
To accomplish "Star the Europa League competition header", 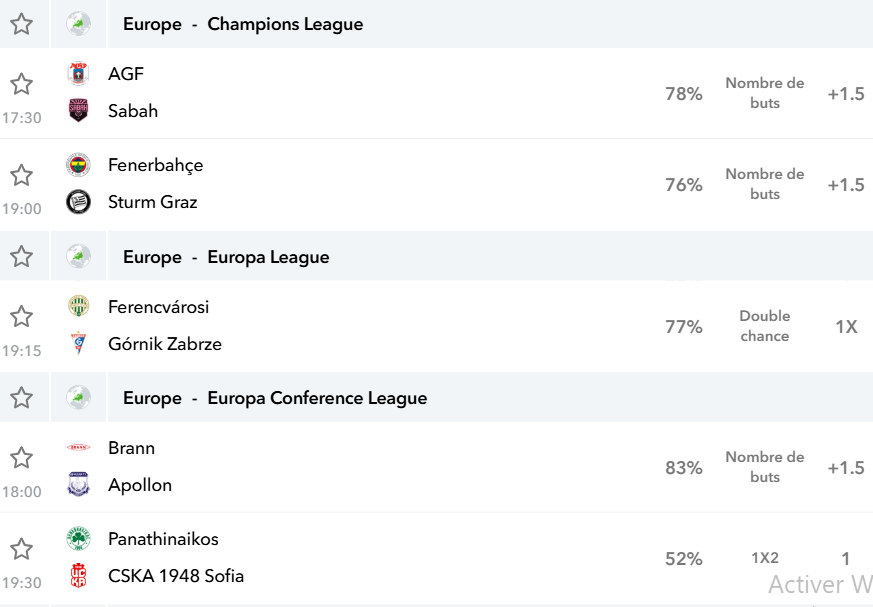I will pyautogui.click(x=22, y=257).
